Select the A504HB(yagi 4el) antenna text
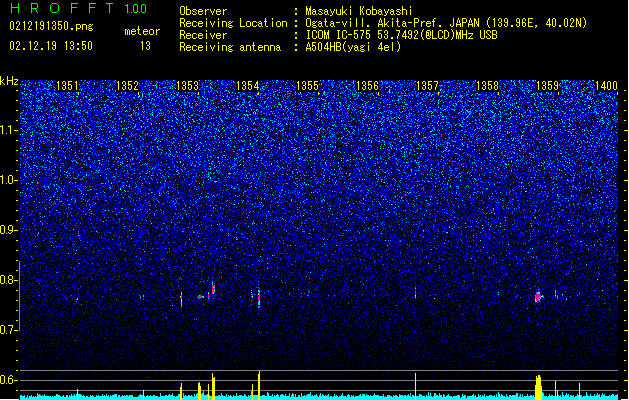This screenshot has height=400, width=629. 353,47
